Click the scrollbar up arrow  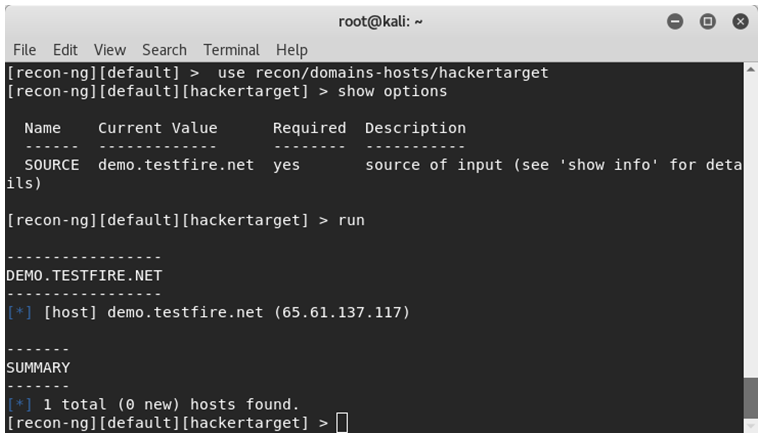[751, 71]
